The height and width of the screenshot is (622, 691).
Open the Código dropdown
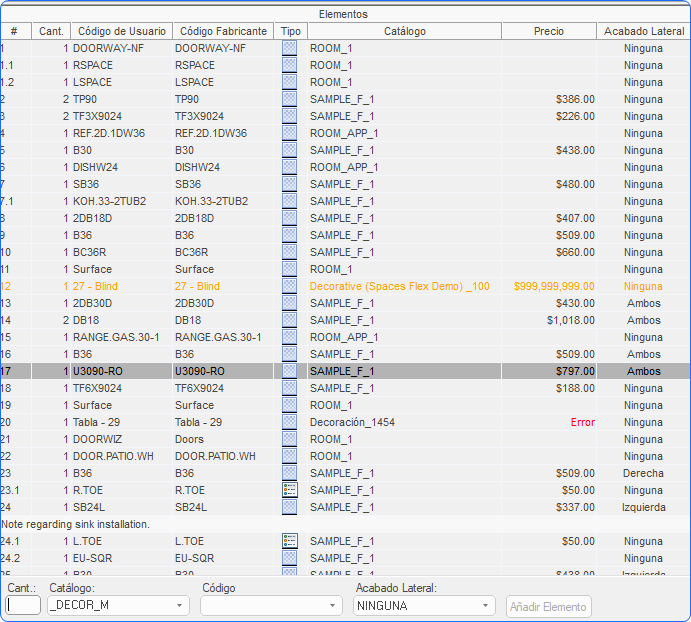(x=271, y=605)
